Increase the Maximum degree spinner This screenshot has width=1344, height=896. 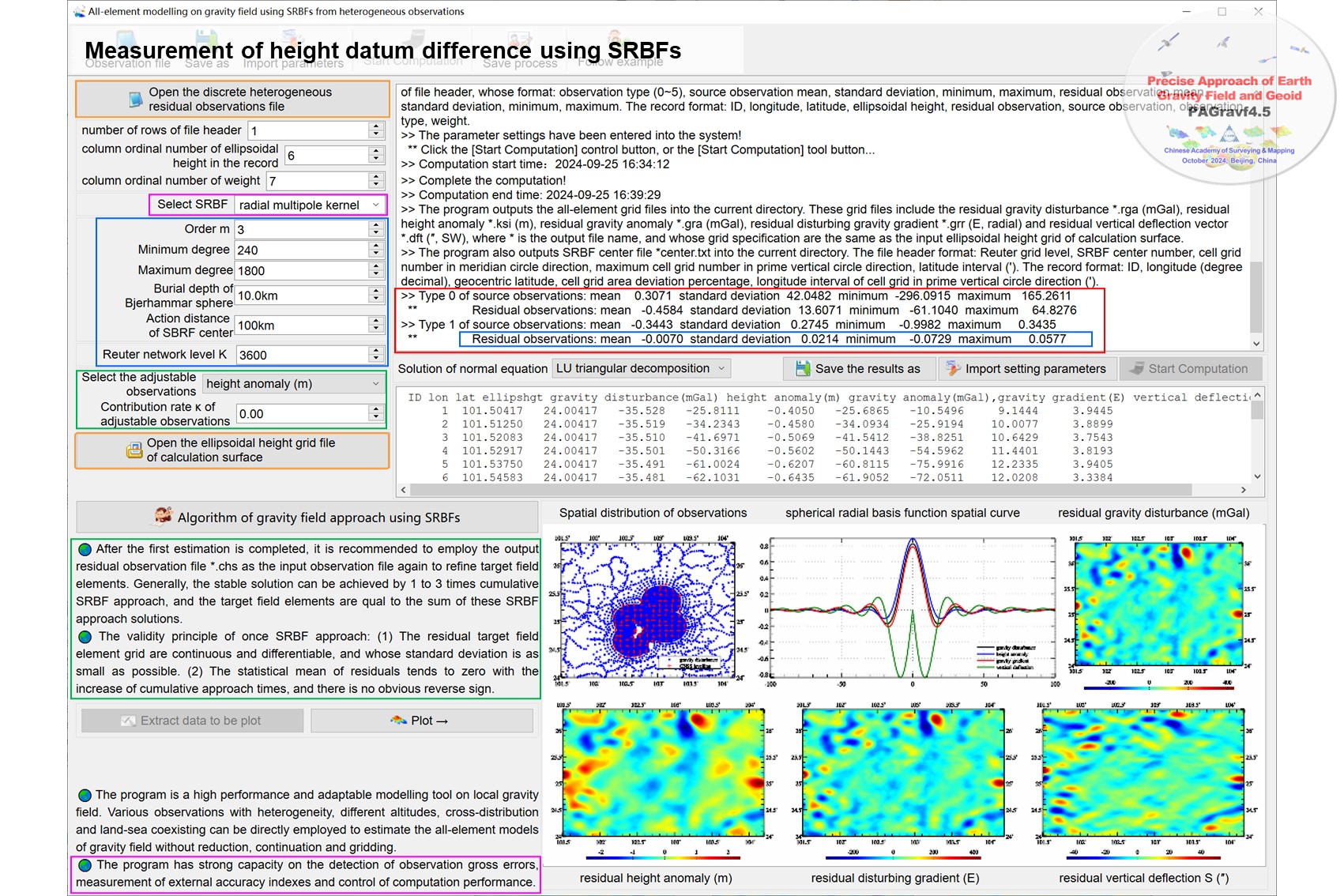376,266
